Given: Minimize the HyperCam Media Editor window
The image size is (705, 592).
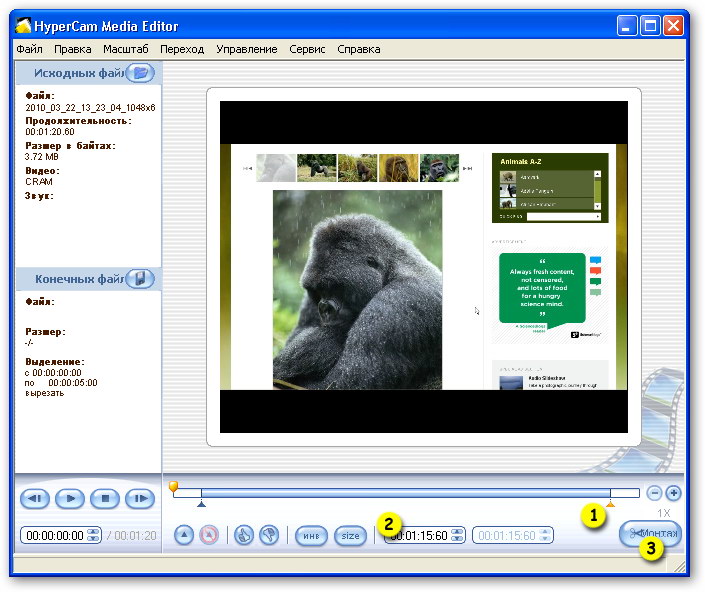Looking at the screenshot, I should (x=626, y=25).
